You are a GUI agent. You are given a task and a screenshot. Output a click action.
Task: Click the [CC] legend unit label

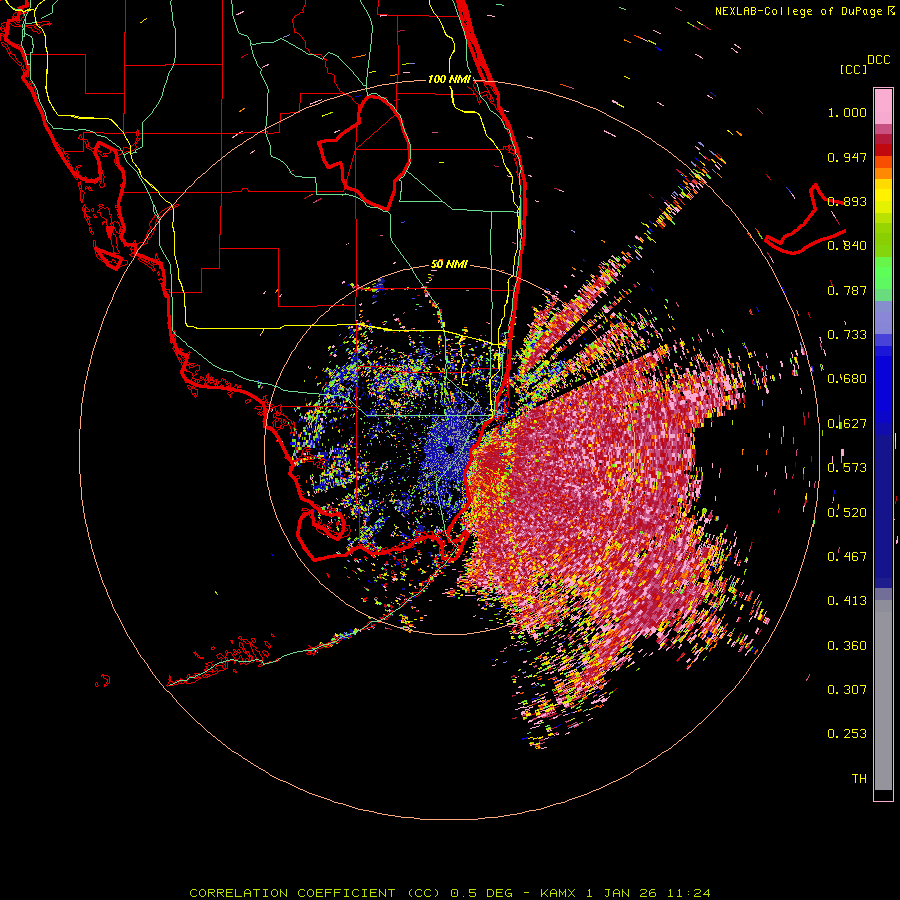click(853, 69)
